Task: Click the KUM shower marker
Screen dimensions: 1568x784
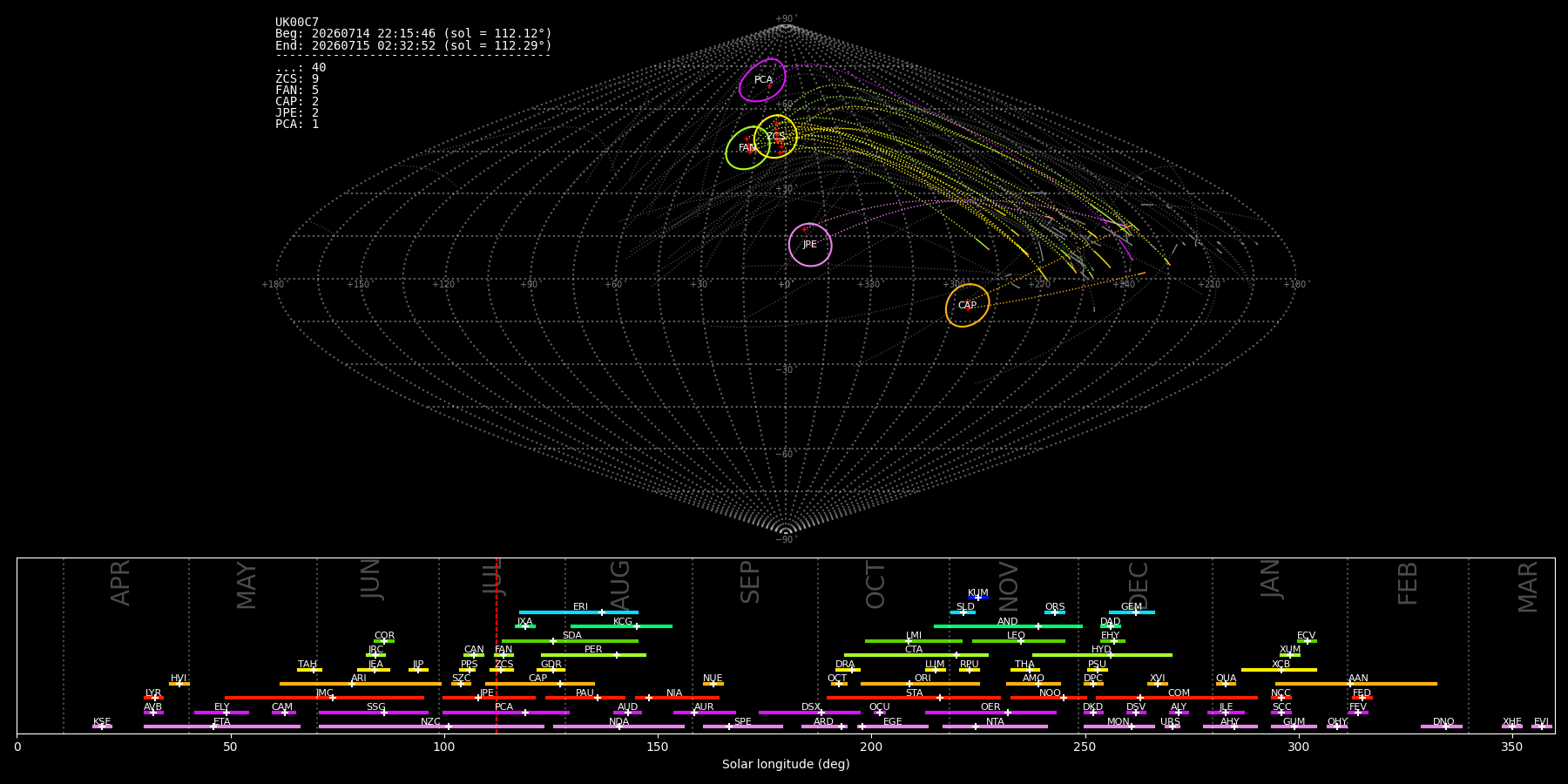Action: (x=978, y=598)
